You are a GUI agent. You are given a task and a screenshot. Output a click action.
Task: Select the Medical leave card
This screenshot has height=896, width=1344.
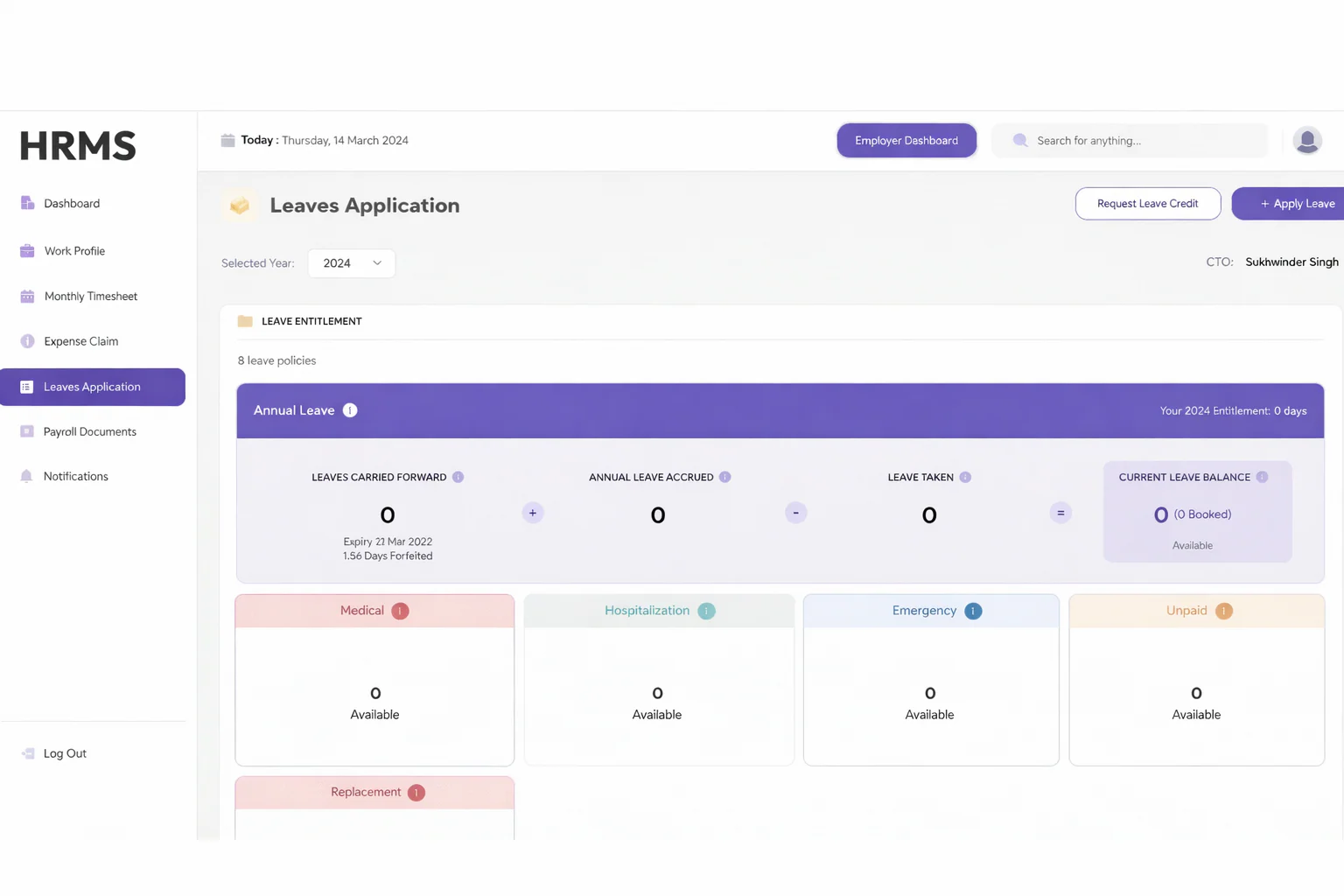tap(374, 680)
